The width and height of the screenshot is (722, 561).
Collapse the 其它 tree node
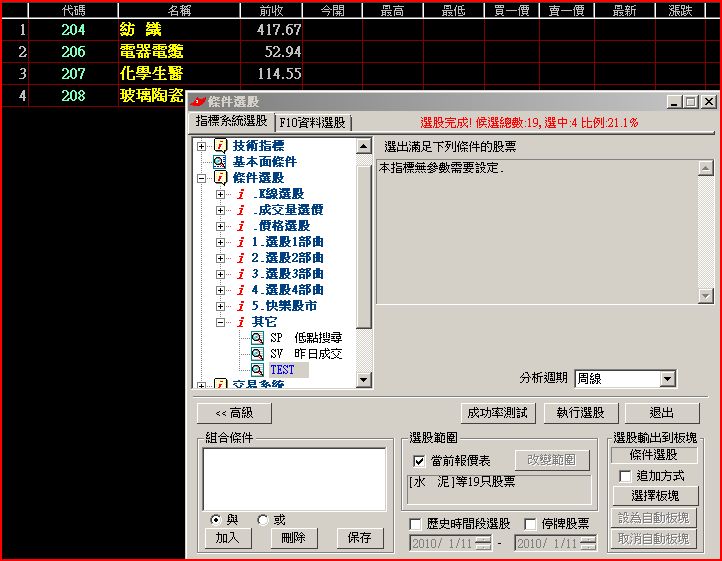pos(221,322)
